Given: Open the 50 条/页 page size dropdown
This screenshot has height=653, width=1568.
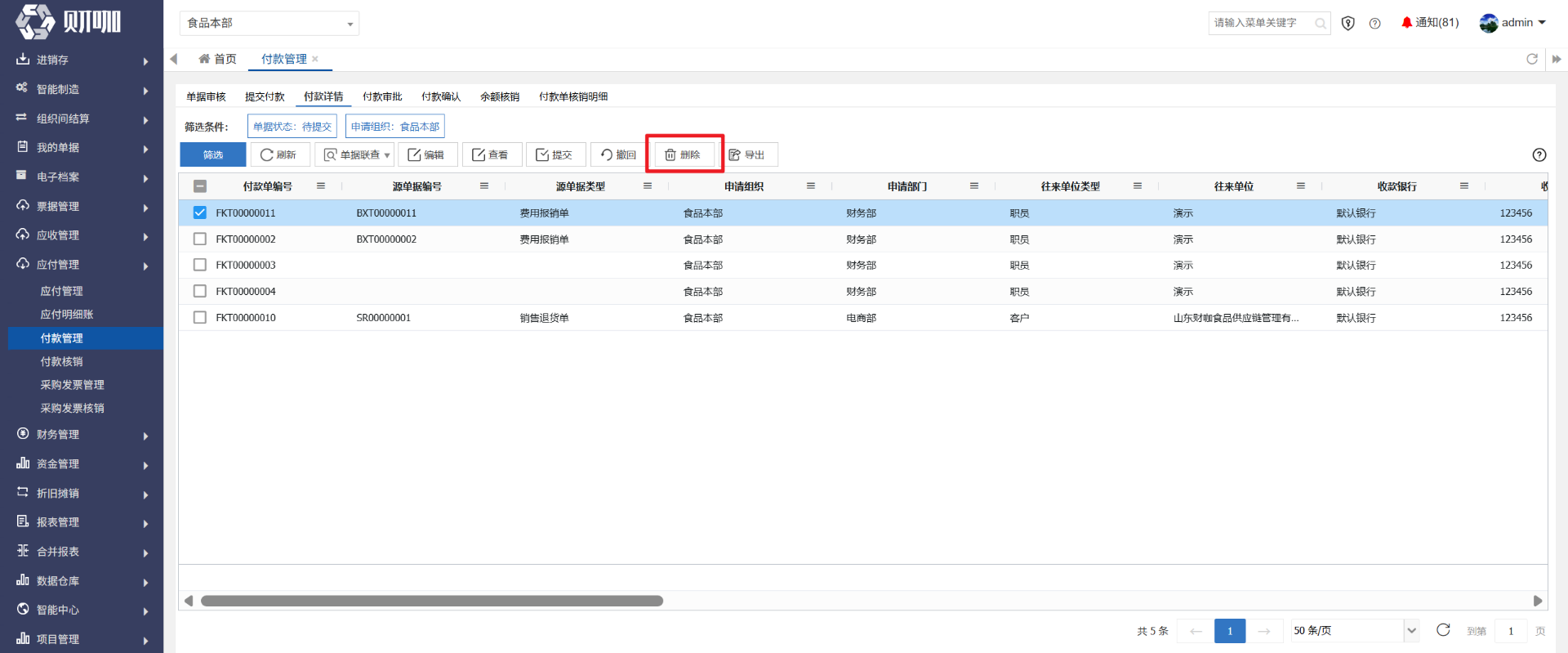Looking at the screenshot, I should pyautogui.click(x=1355, y=631).
